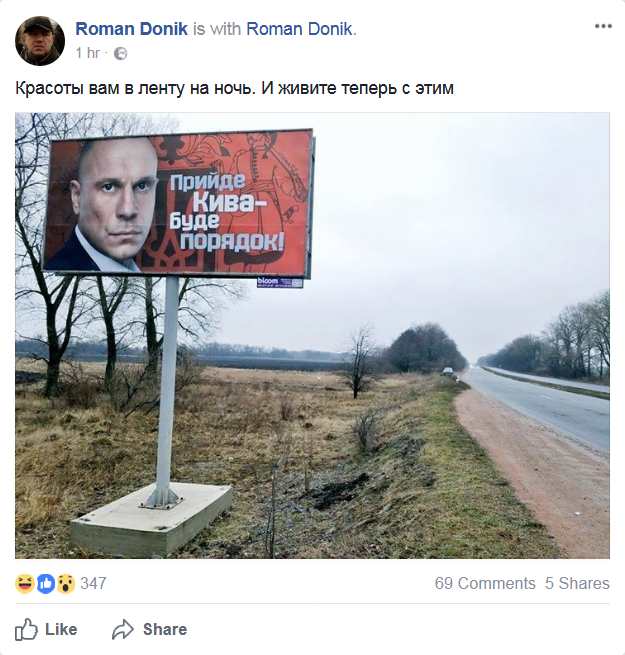Click the Share button label

(165, 629)
